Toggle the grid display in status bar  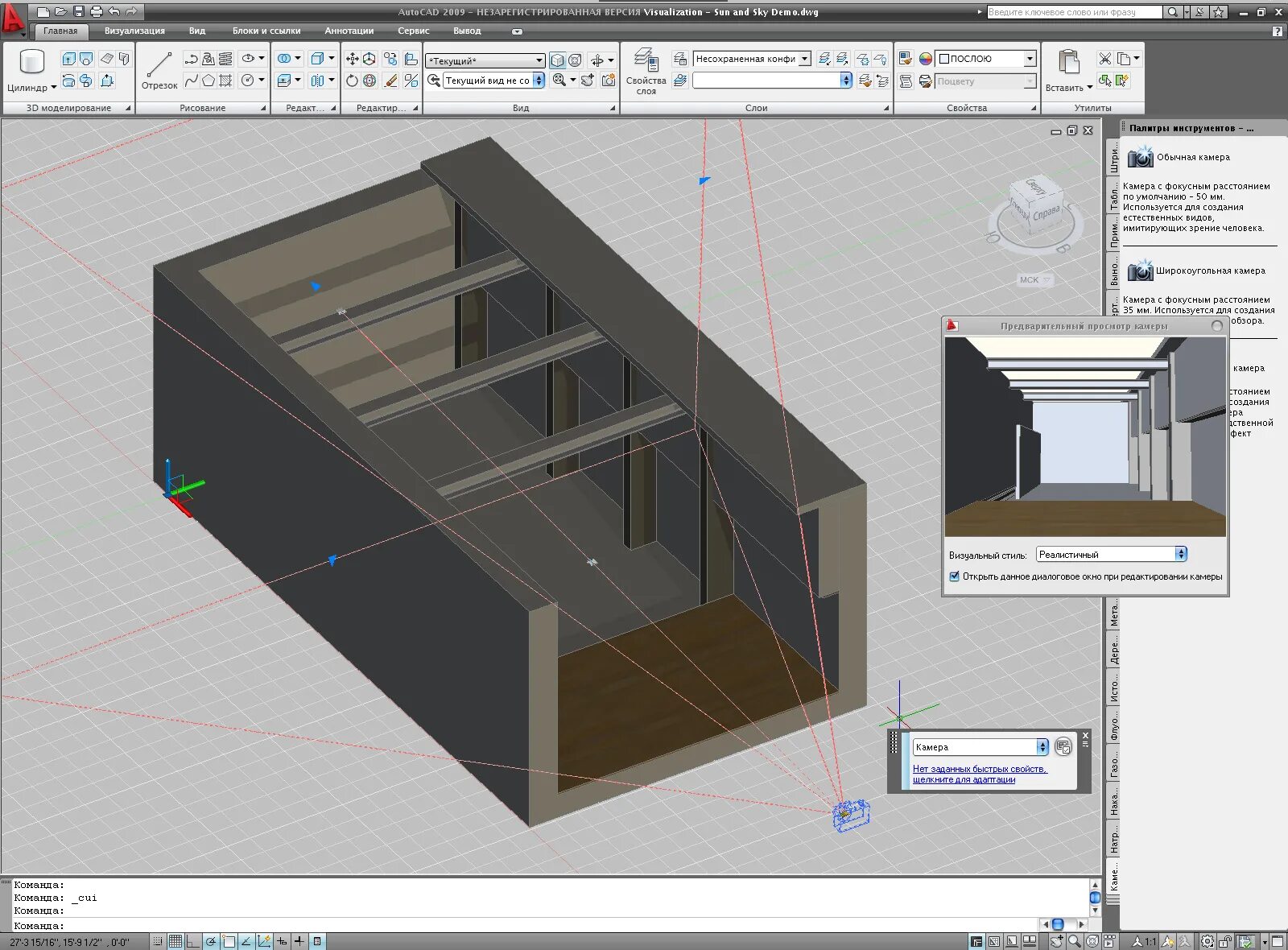click(175, 941)
